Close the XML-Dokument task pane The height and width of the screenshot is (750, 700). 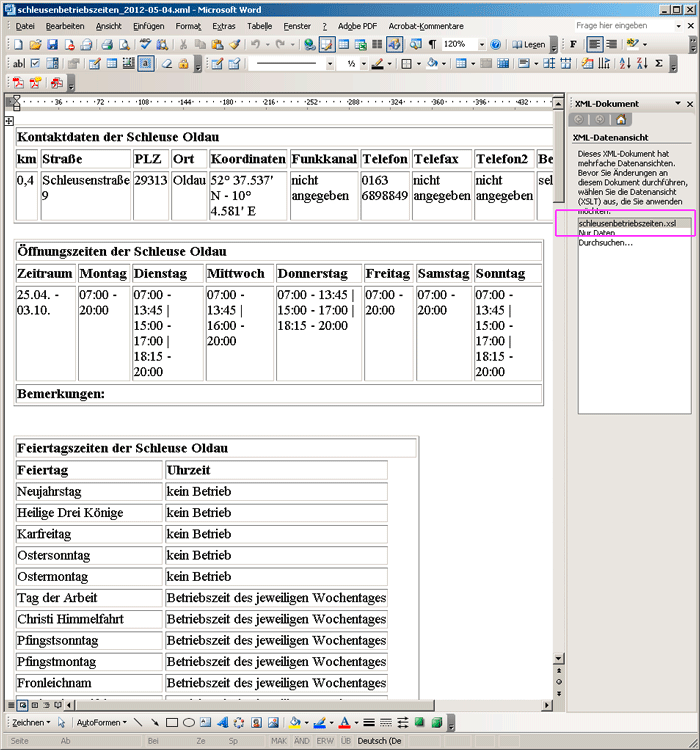tap(690, 104)
